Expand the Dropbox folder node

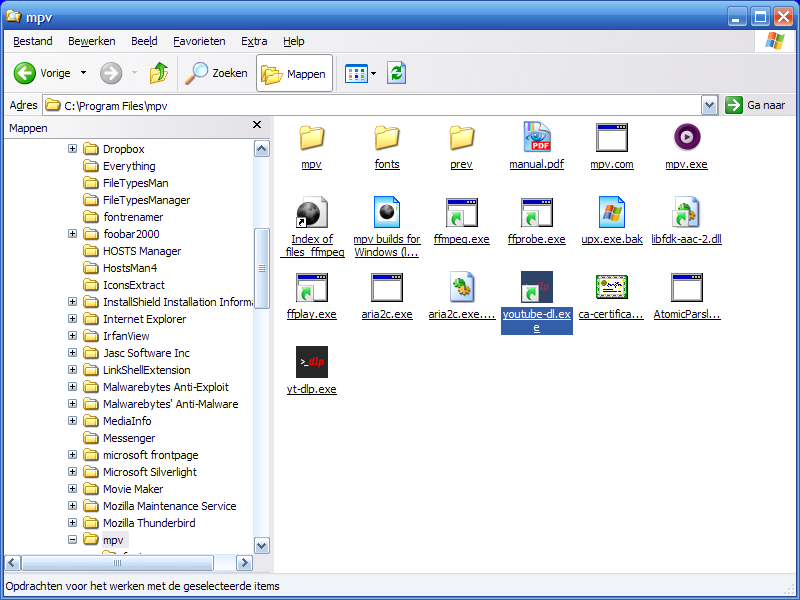tap(72, 148)
